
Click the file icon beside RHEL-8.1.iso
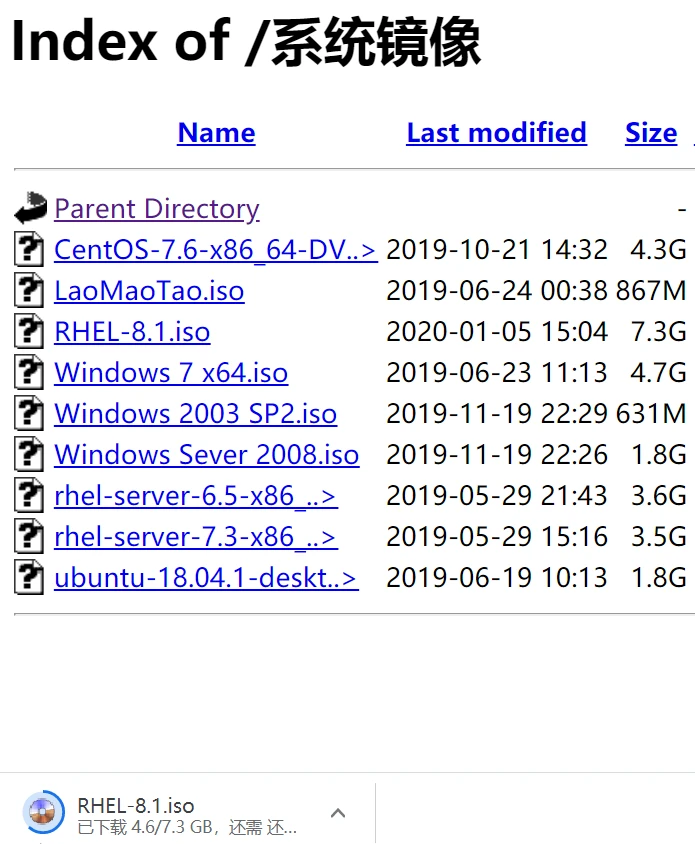[29, 332]
